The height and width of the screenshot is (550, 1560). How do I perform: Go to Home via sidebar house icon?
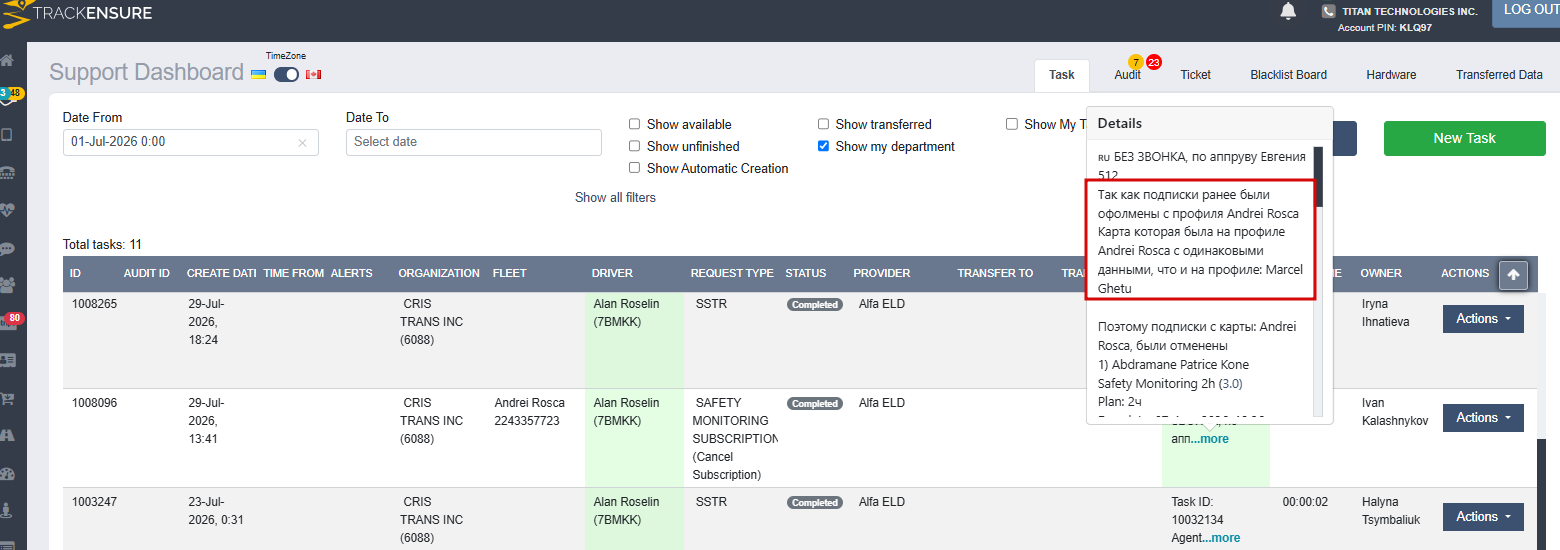pyautogui.click(x=7, y=61)
